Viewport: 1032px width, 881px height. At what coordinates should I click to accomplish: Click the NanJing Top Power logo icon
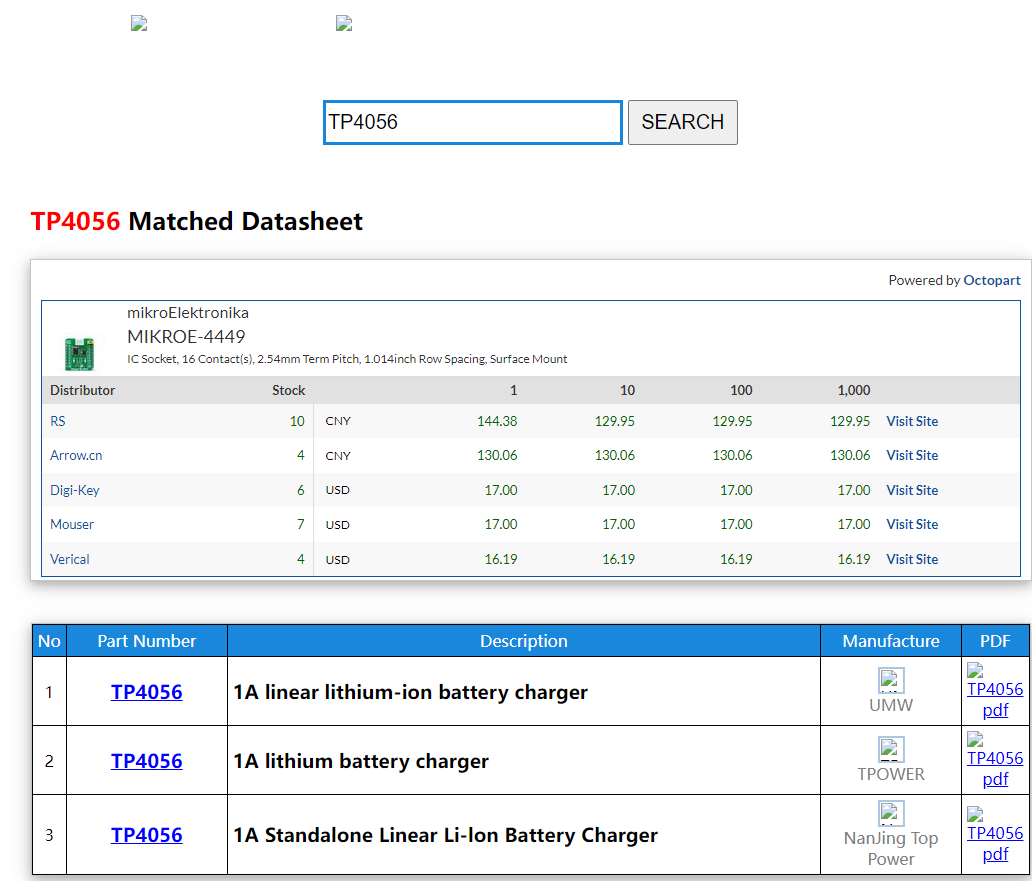890,813
